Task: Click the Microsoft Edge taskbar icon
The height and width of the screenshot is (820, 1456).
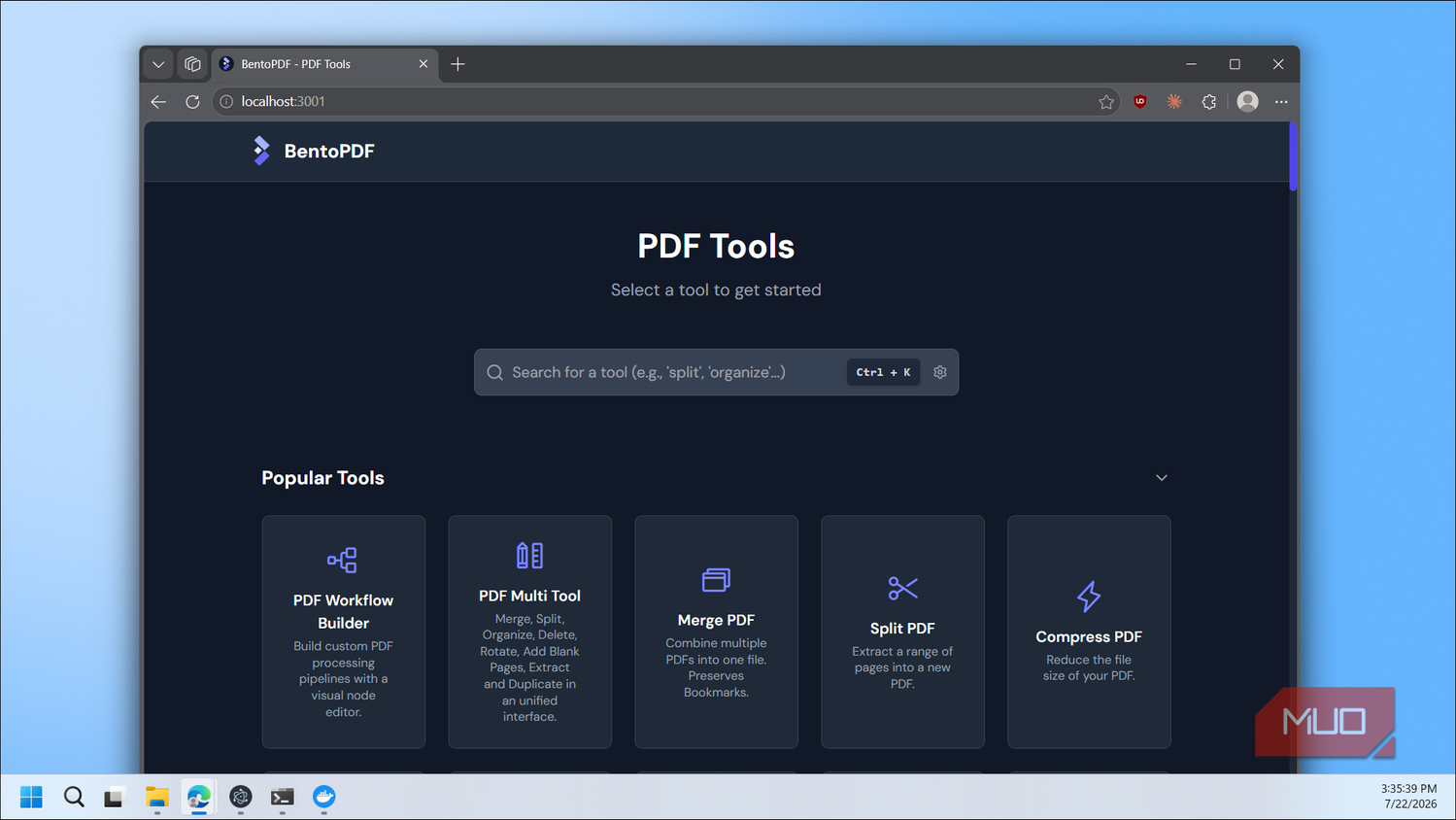Action: 199,797
